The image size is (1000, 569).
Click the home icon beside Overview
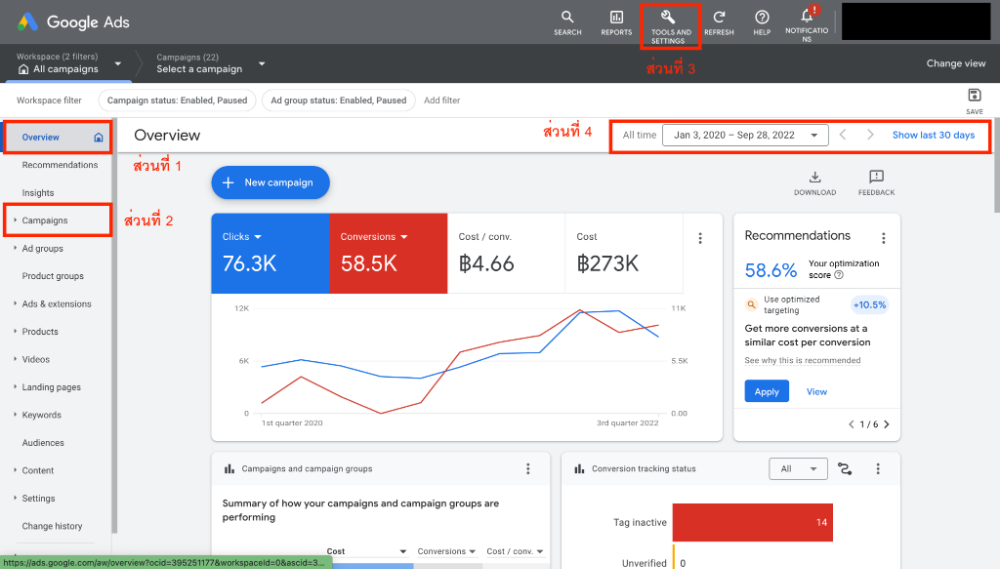[98, 137]
